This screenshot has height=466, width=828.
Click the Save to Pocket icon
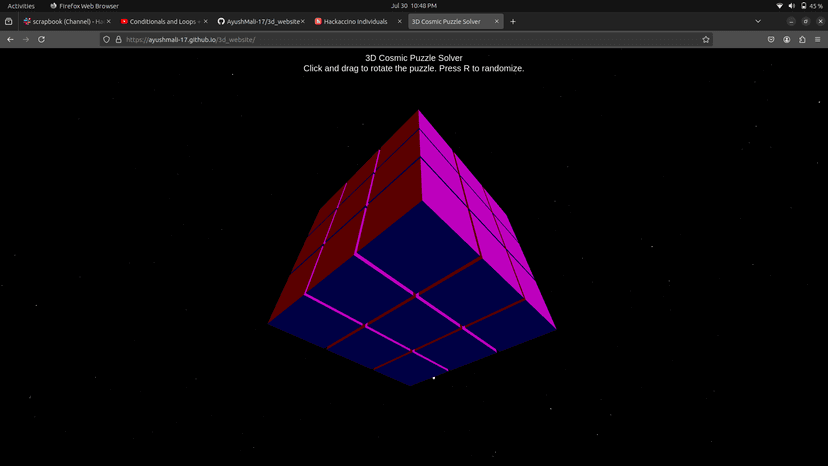point(771,39)
